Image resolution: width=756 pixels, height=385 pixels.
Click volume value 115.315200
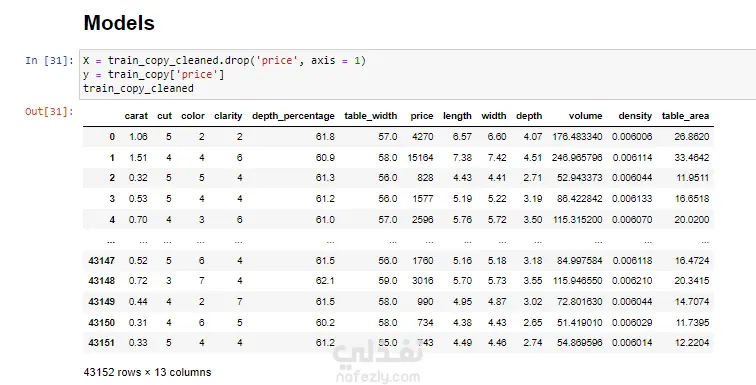click(x=577, y=220)
